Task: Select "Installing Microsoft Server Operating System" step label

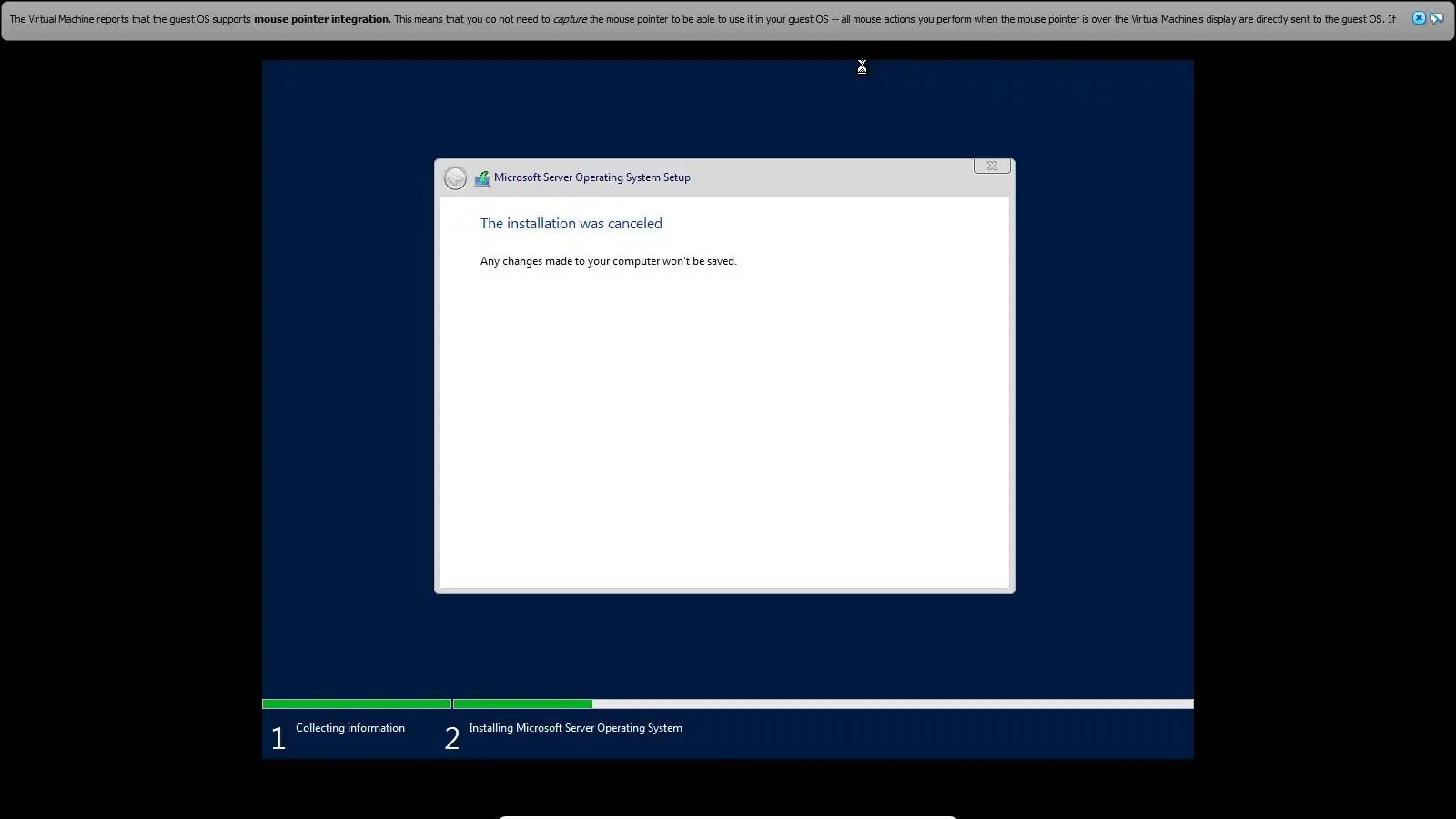Action: [x=575, y=728]
